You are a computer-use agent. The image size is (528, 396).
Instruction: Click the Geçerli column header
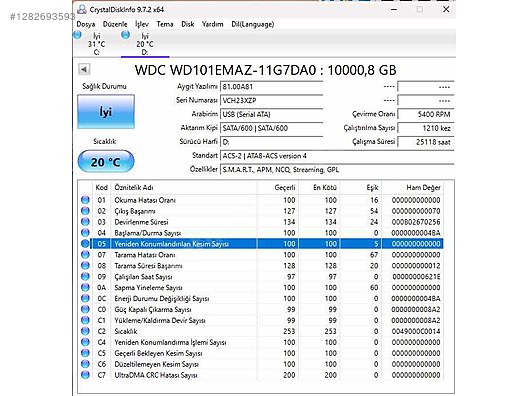coord(278,188)
